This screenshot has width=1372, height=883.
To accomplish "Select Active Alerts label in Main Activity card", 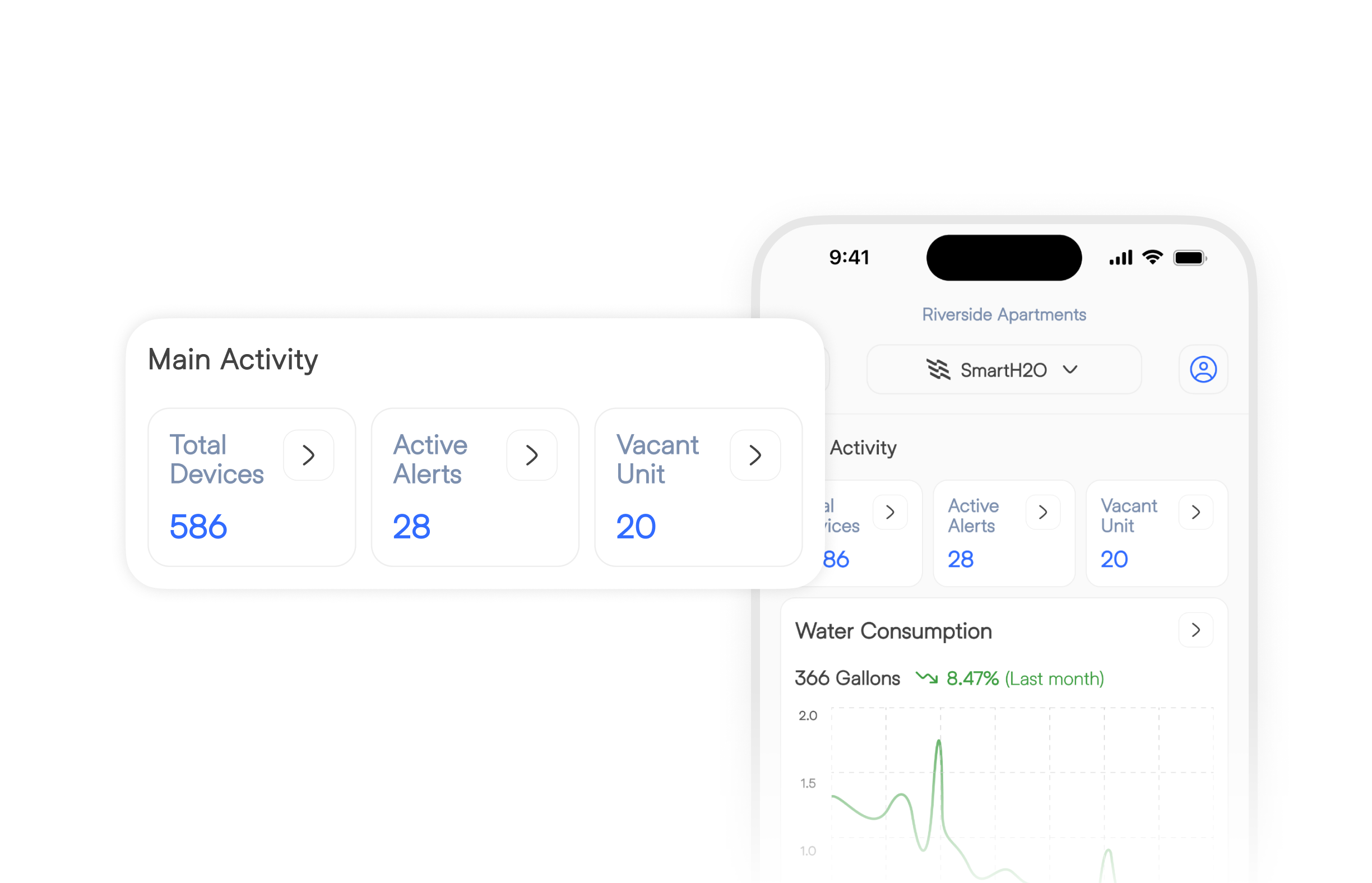I will (x=430, y=459).
